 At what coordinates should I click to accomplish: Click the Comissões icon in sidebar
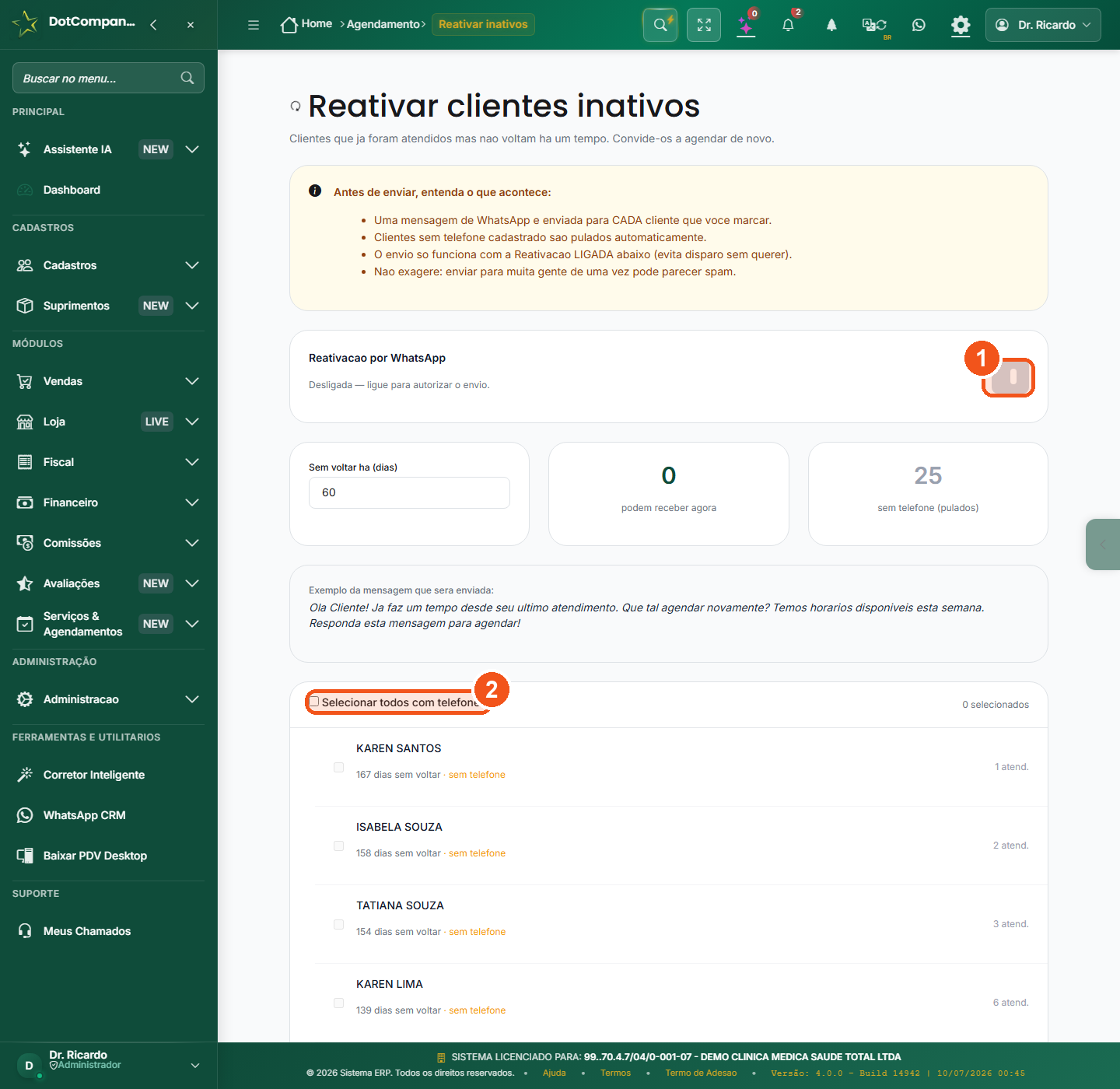click(x=25, y=543)
